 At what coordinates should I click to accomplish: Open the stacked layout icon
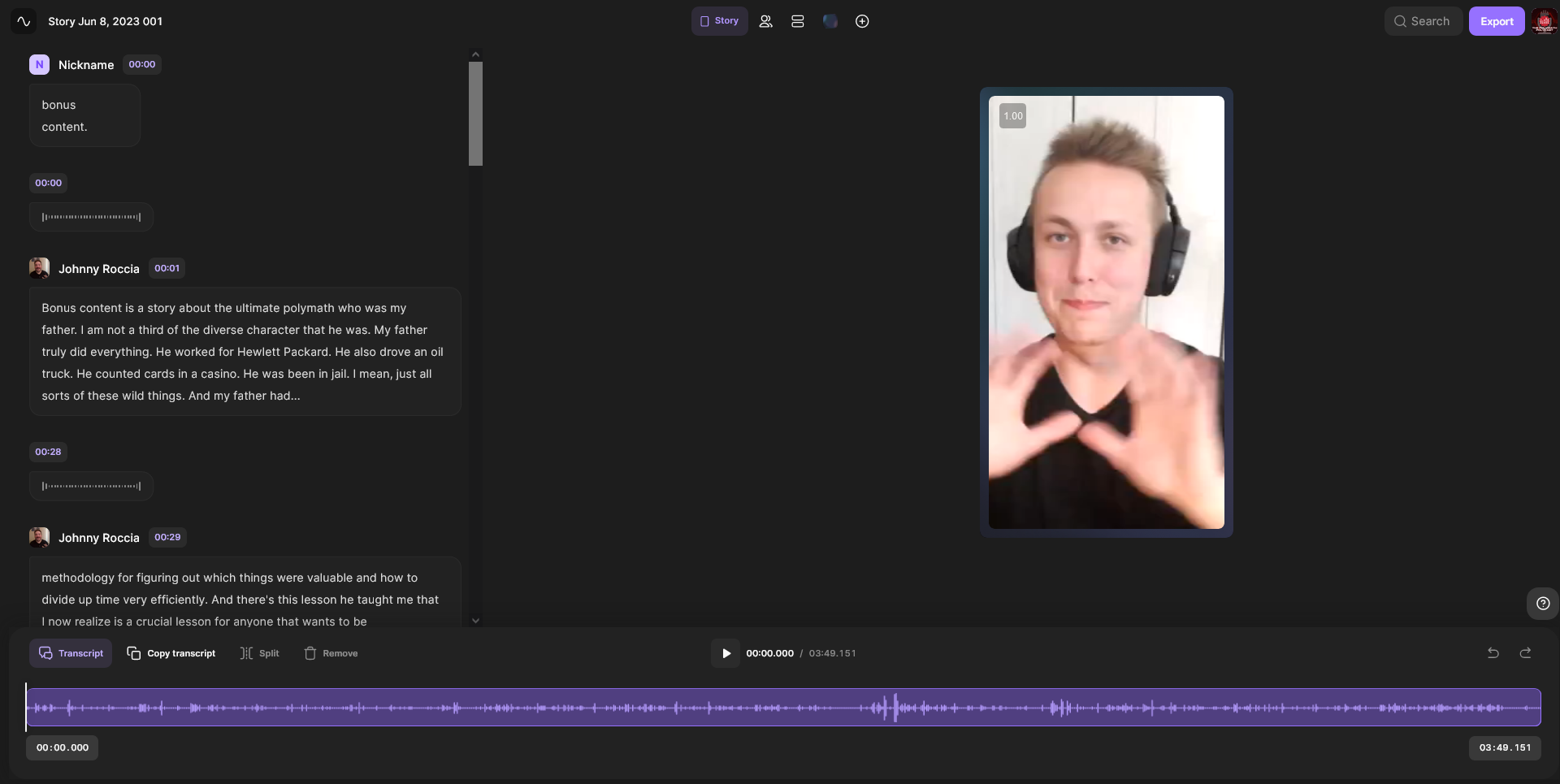797,22
